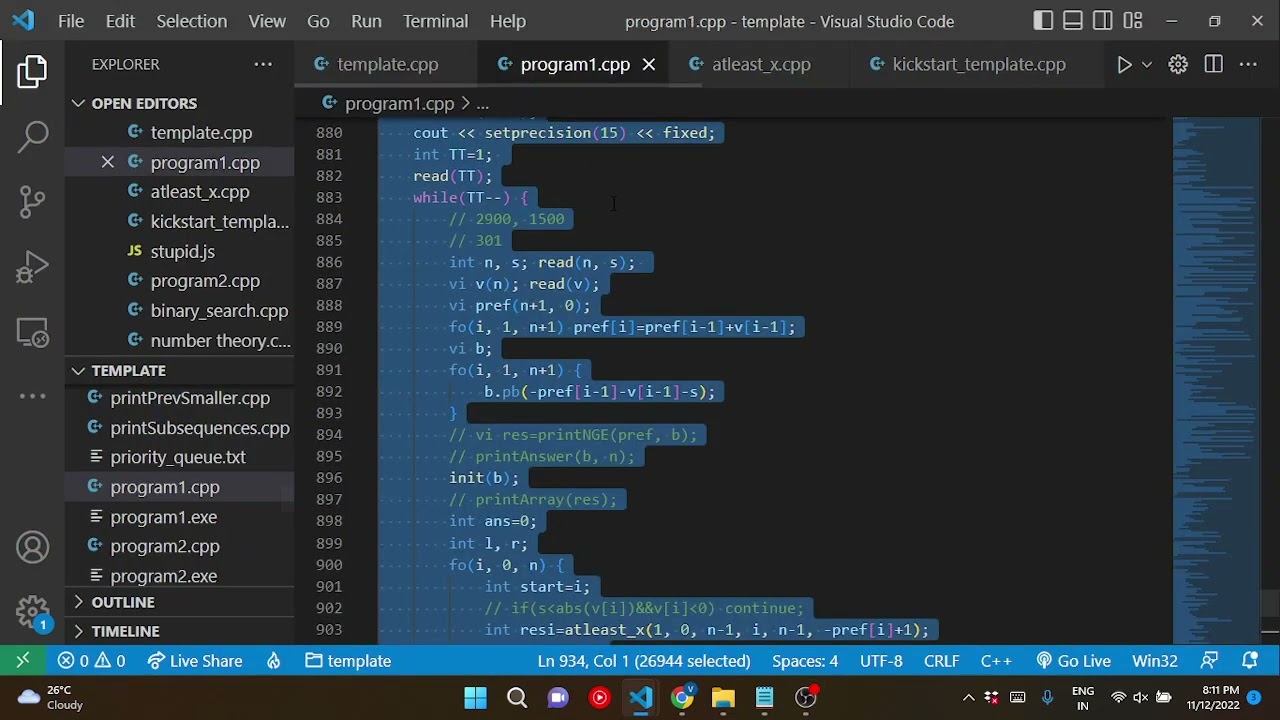Open remote window status bar button
This screenshot has height=720, width=1280.
click(23, 661)
